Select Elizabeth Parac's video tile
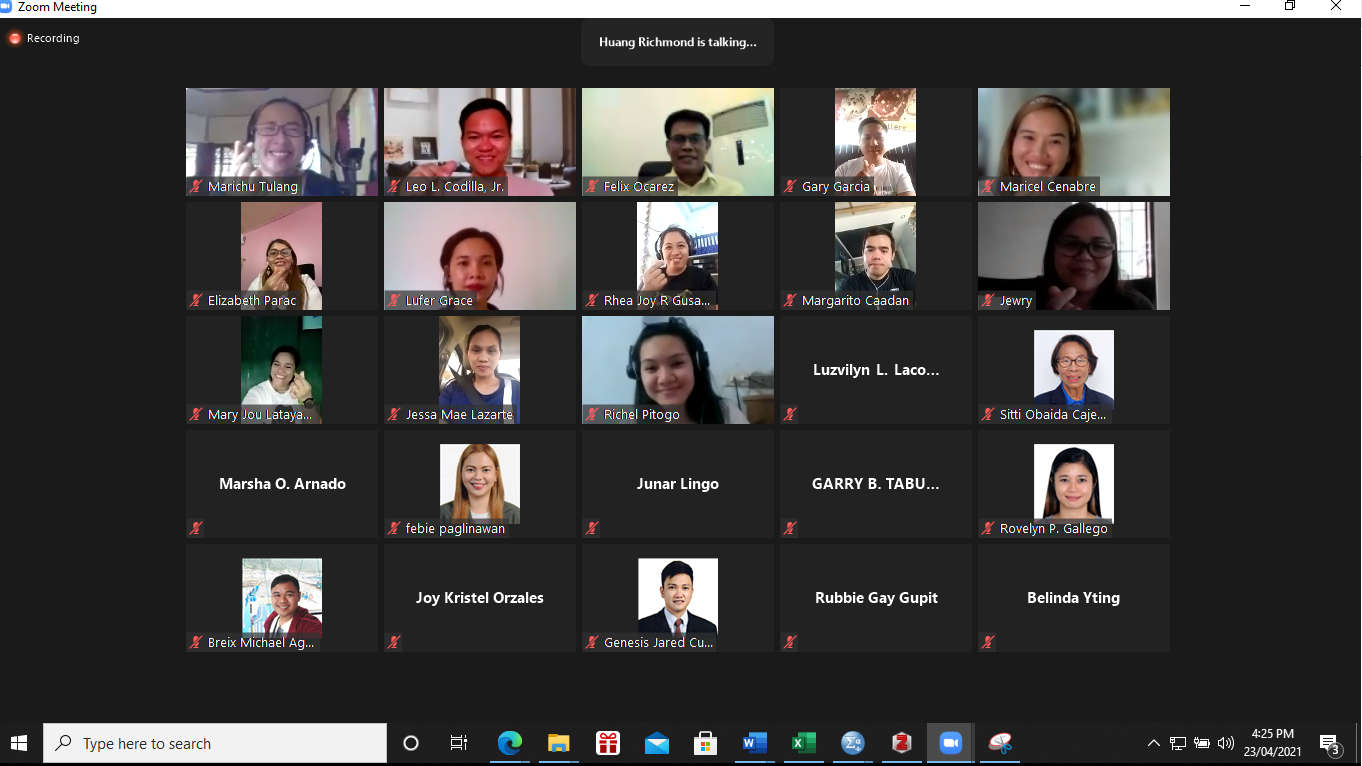 (x=282, y=256)
